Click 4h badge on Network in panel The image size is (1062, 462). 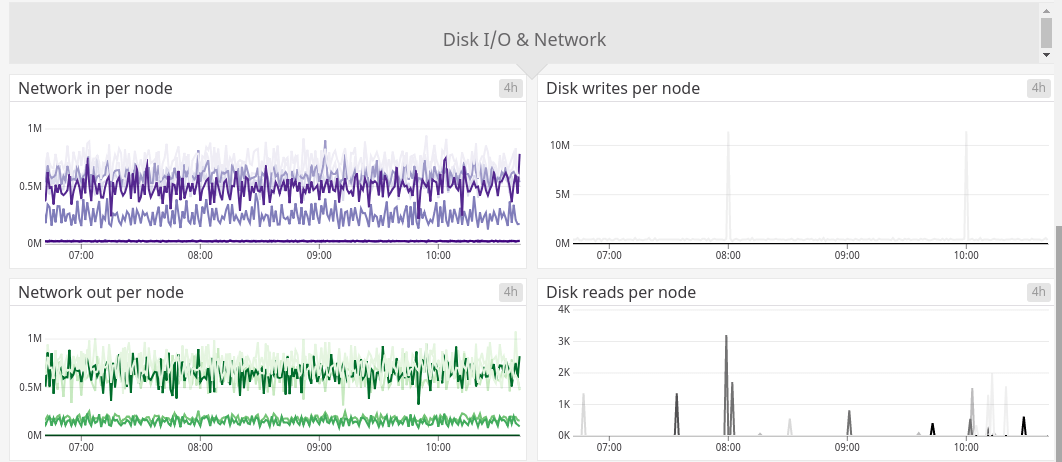pyautogui.click(x=510, y=88)
